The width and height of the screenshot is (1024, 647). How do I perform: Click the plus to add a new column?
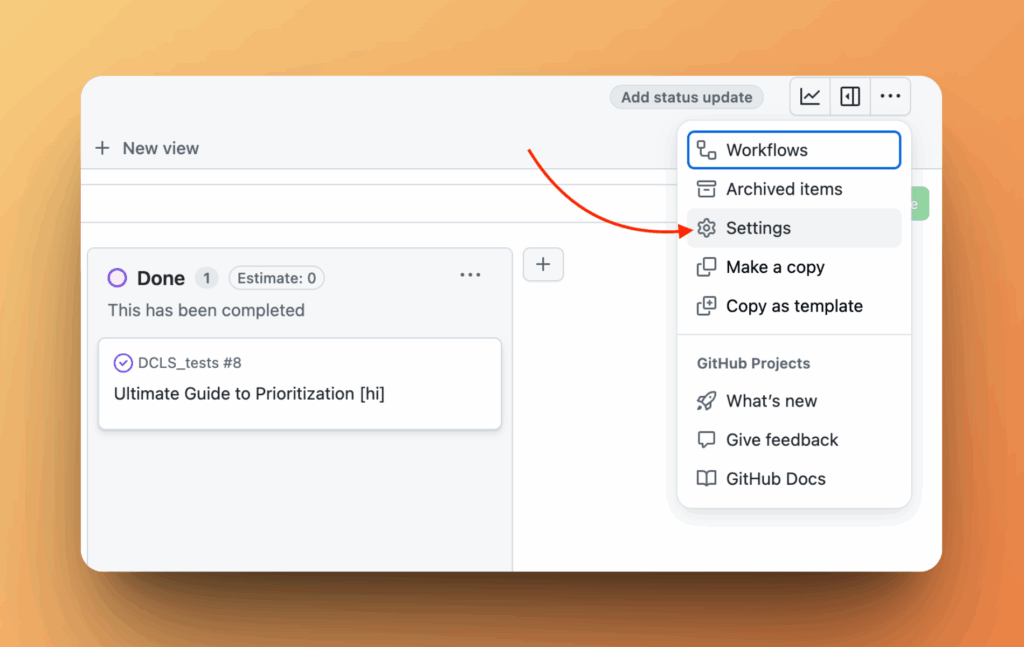(543, 264)
